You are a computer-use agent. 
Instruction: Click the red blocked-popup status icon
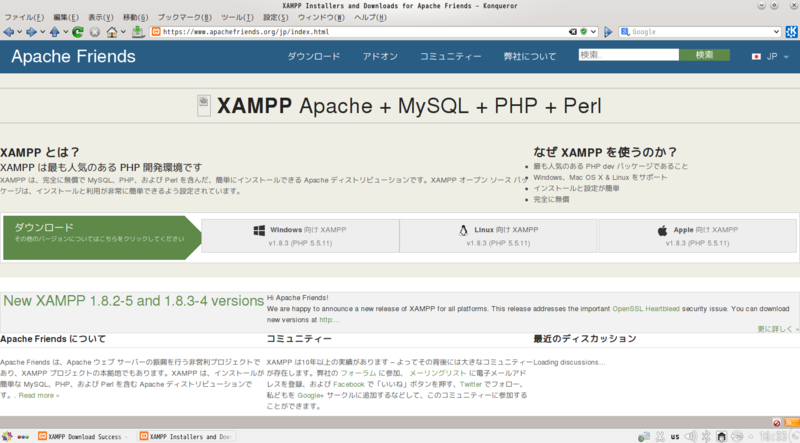click(x=777, y=423)
